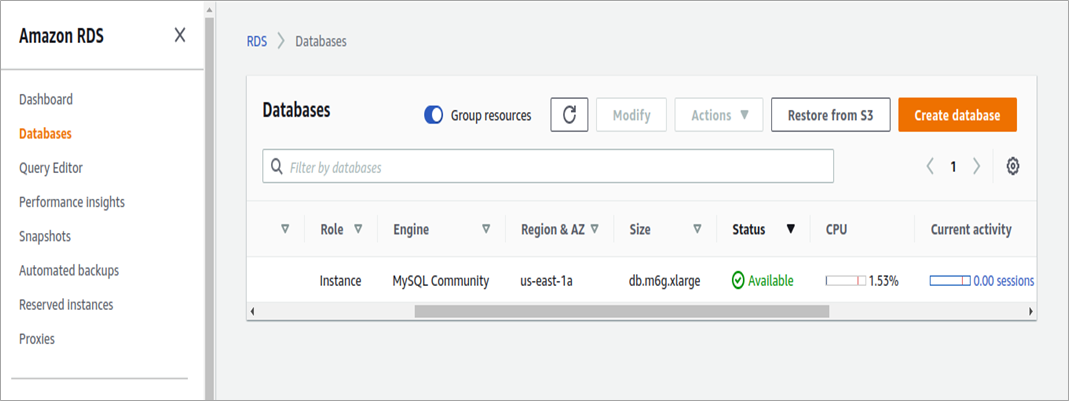Viewport: 1069px width, 401px height.
Task: Click the Available status text
Action: click(770, 280)
